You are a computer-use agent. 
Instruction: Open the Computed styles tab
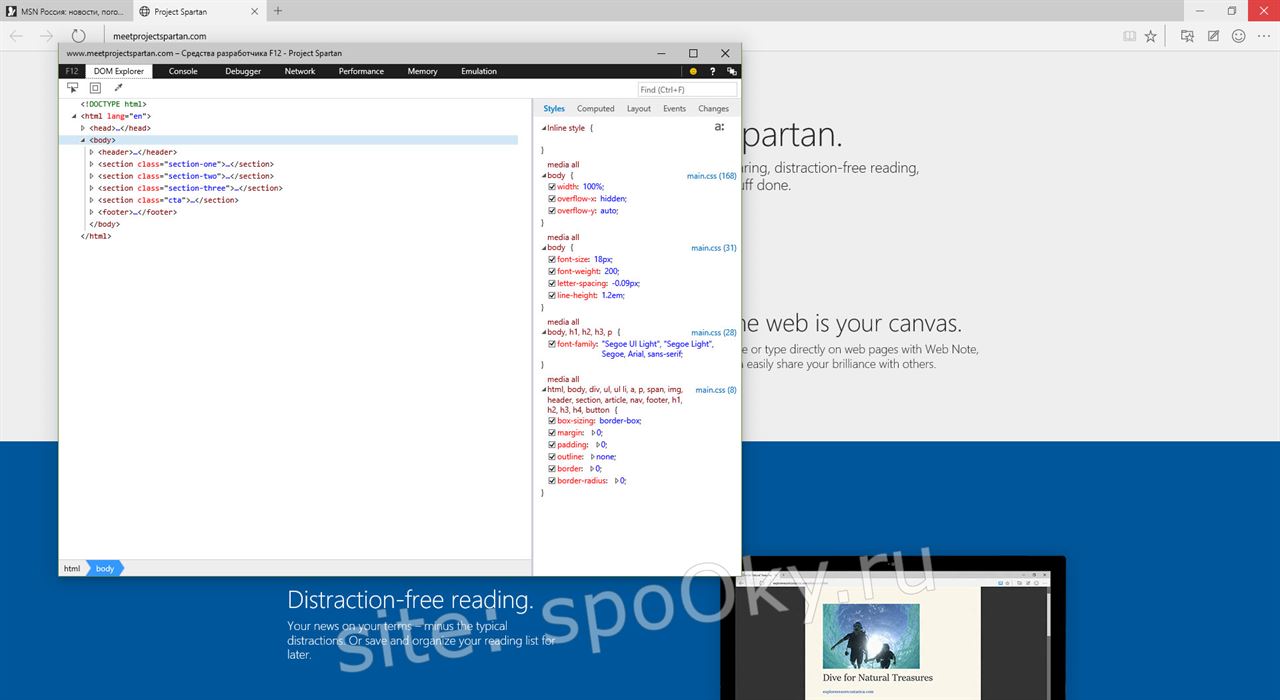[596, 108]
